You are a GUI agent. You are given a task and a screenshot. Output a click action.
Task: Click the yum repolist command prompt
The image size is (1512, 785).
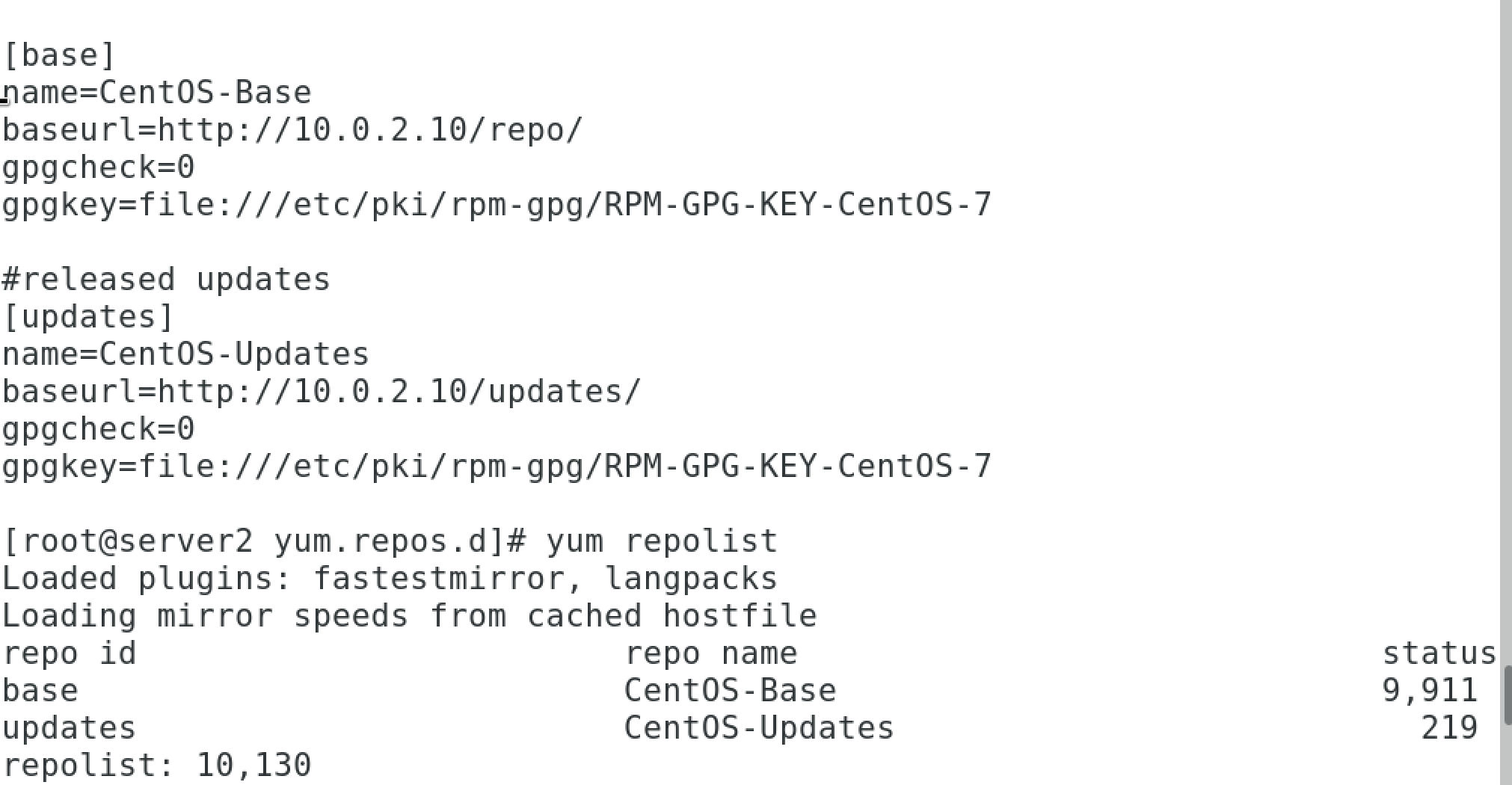(390, 541)
